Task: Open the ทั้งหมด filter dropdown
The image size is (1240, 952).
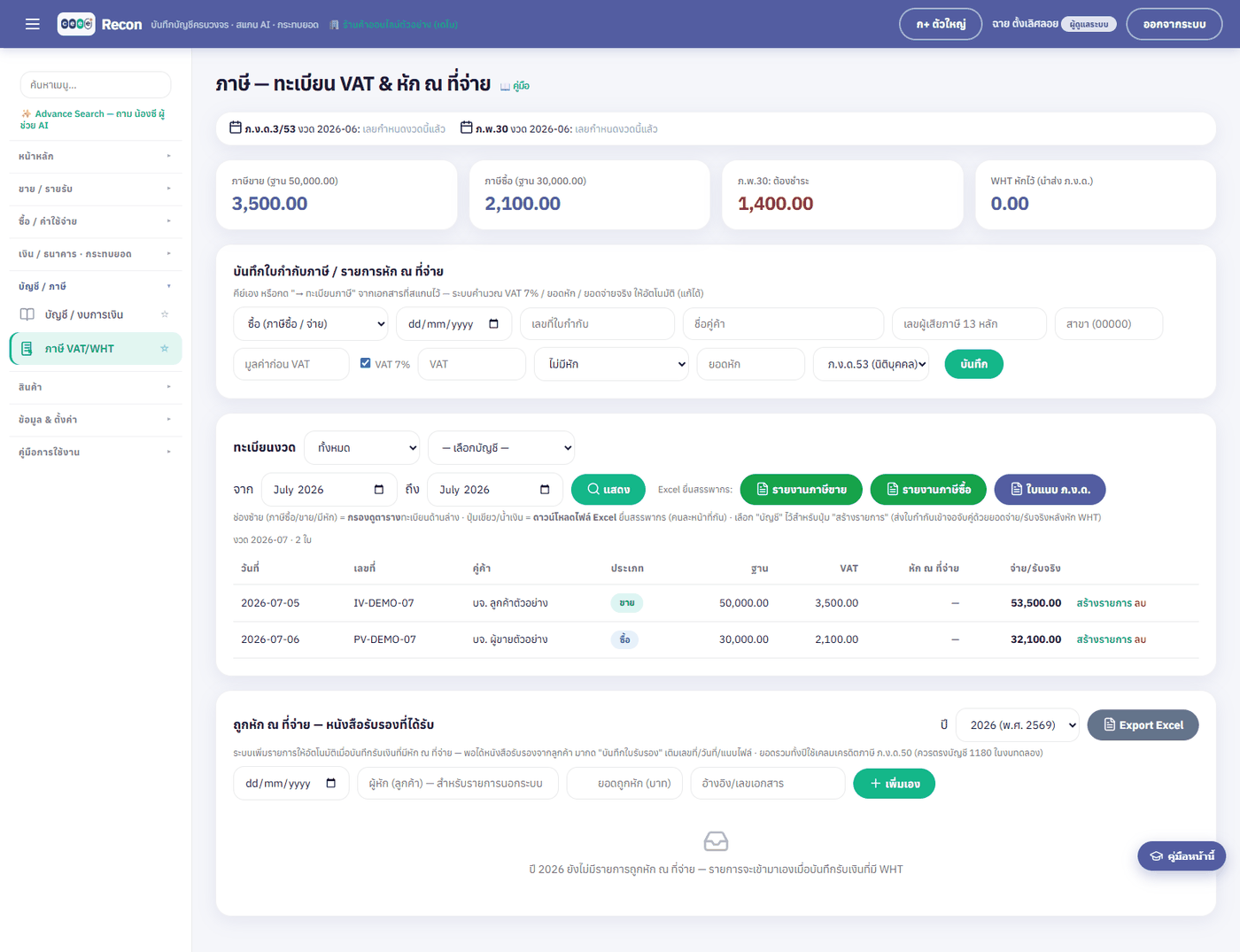Action: coord(362,448)
